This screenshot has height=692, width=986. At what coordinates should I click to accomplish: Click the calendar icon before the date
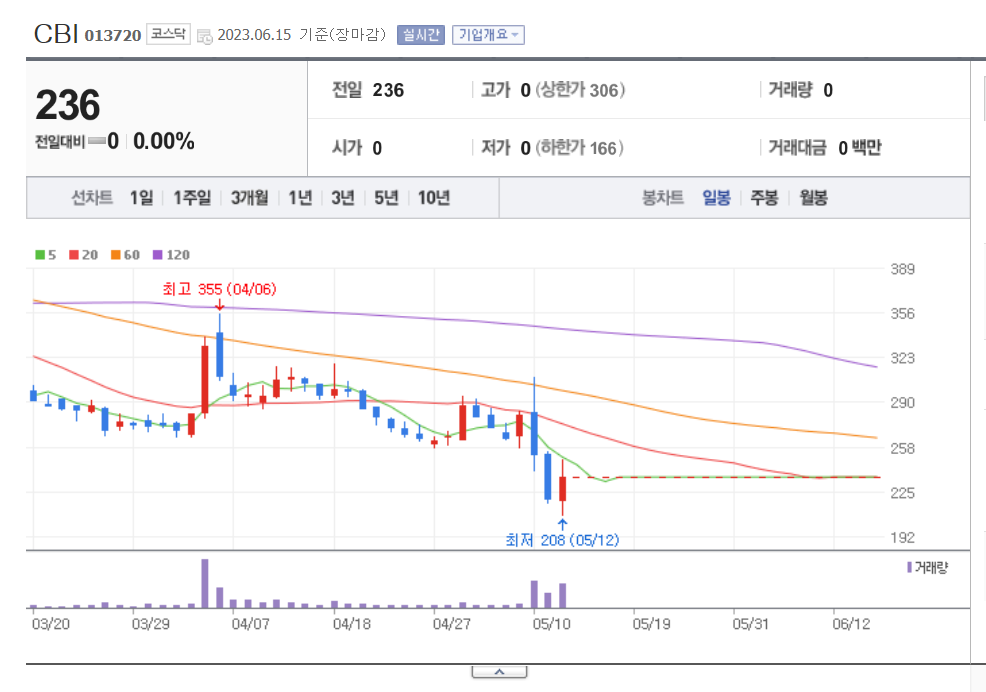click(x=204, y=36)
